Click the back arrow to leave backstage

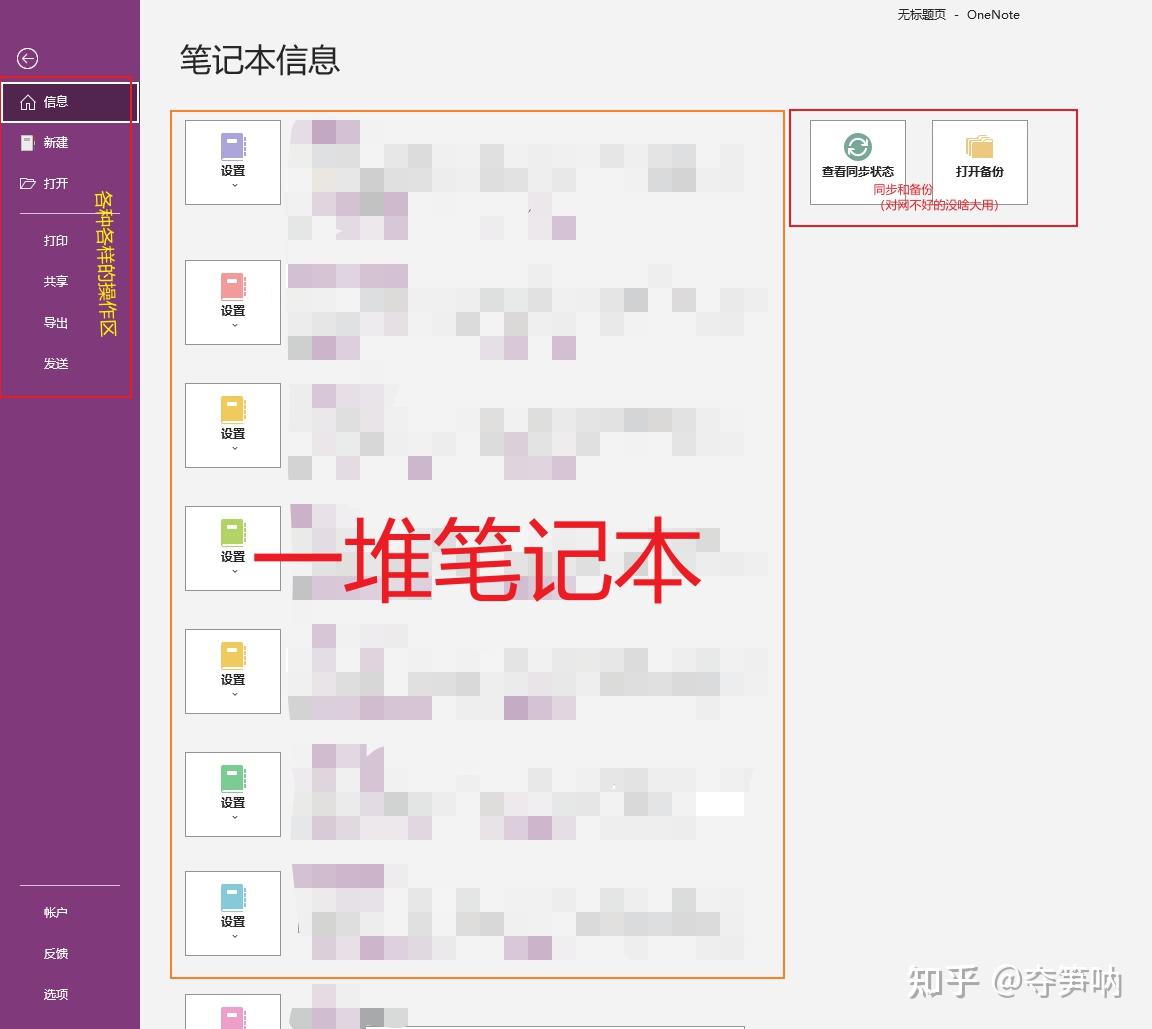tap(27, 58)
